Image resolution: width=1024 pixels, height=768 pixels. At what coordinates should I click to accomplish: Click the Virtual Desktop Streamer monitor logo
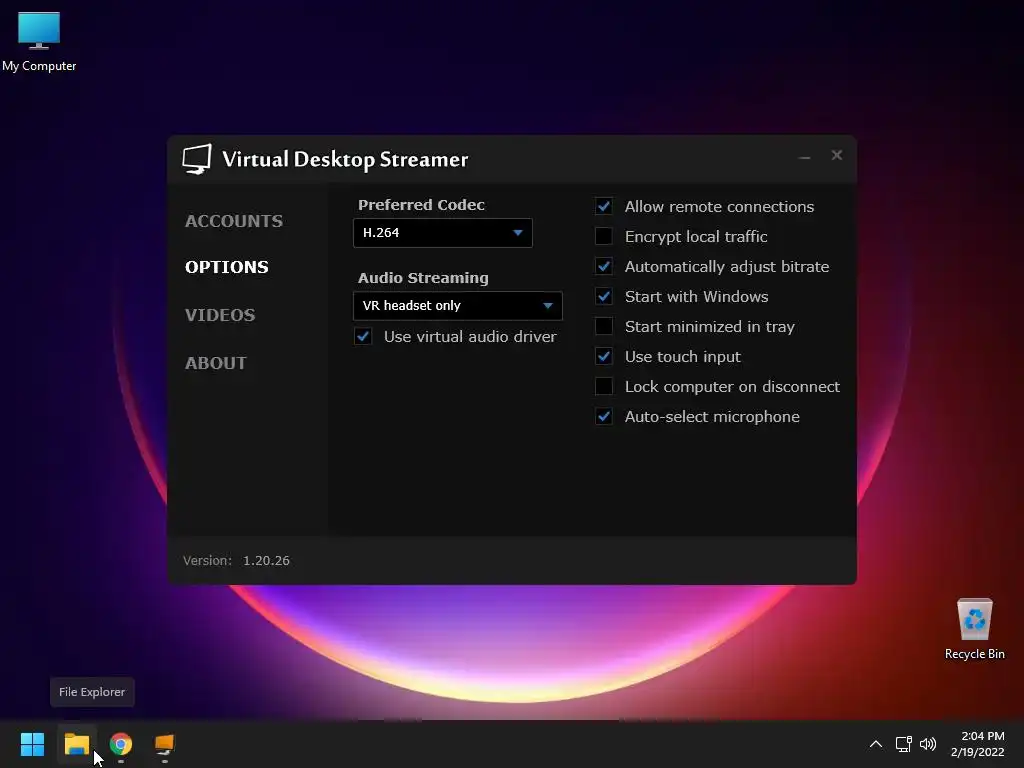click(x=197, y=159)
